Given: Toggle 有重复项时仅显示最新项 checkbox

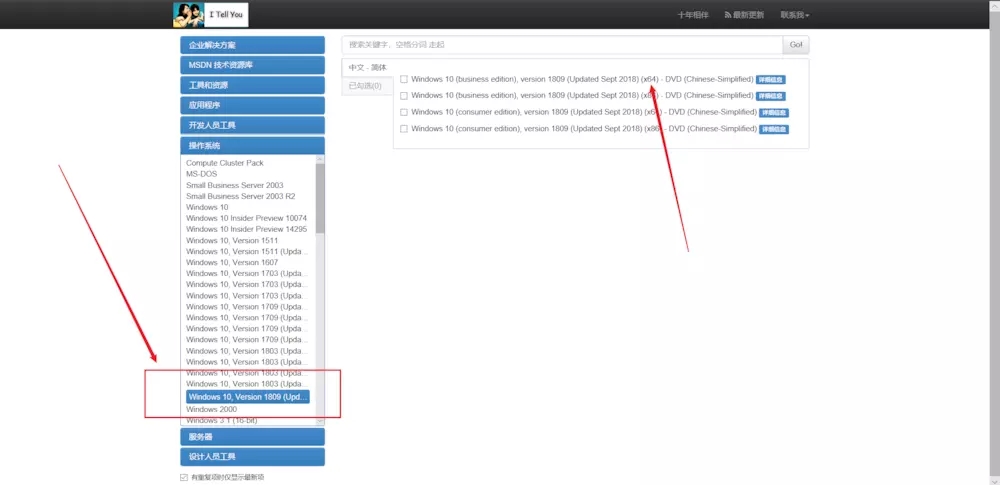Looking at the screenshot, I should (184, 477).
